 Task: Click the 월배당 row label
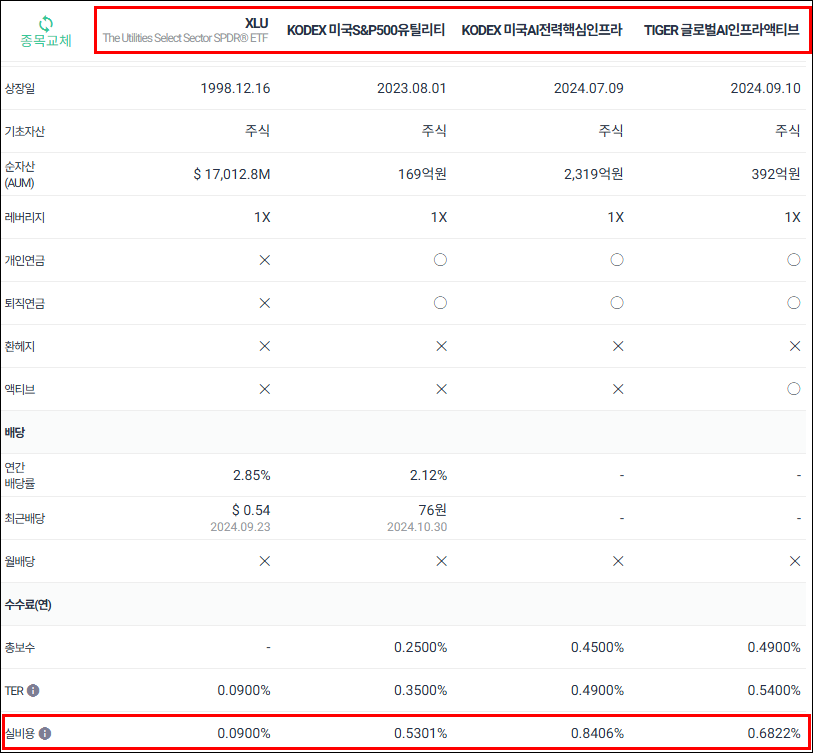[20, 562]
